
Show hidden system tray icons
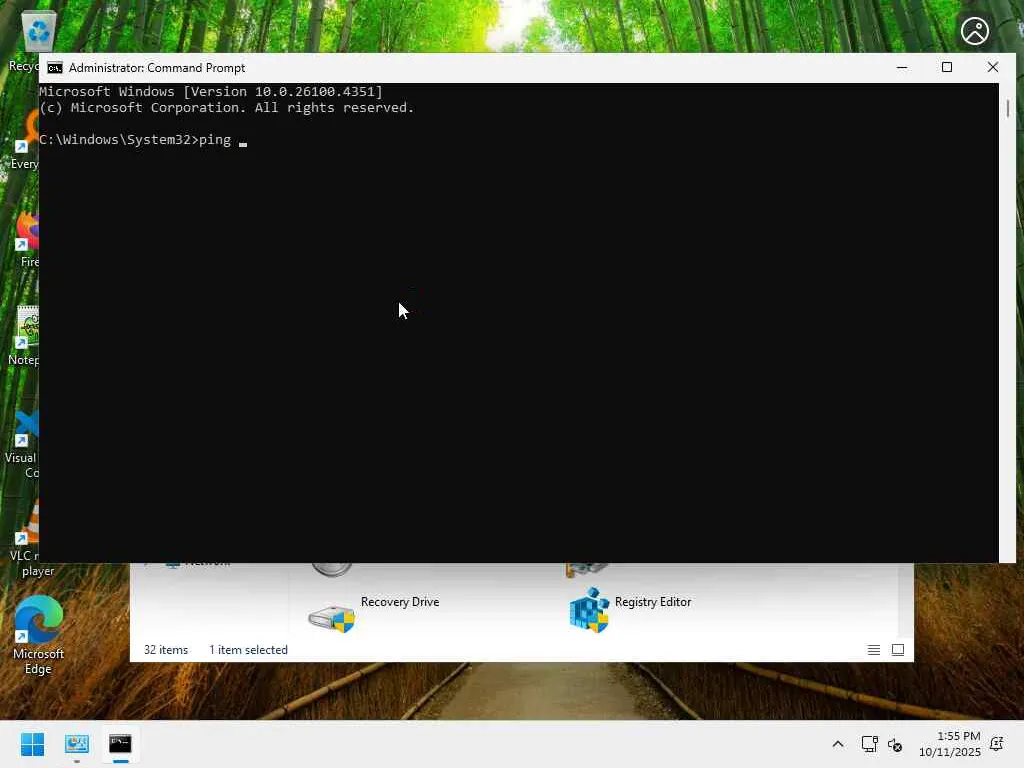tap(838, 744)
